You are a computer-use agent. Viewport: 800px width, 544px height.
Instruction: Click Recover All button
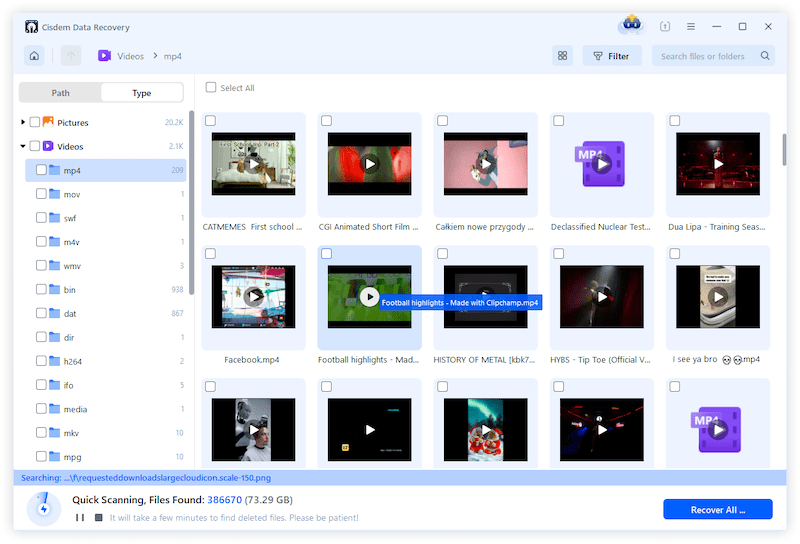click(x=717, y=509)
